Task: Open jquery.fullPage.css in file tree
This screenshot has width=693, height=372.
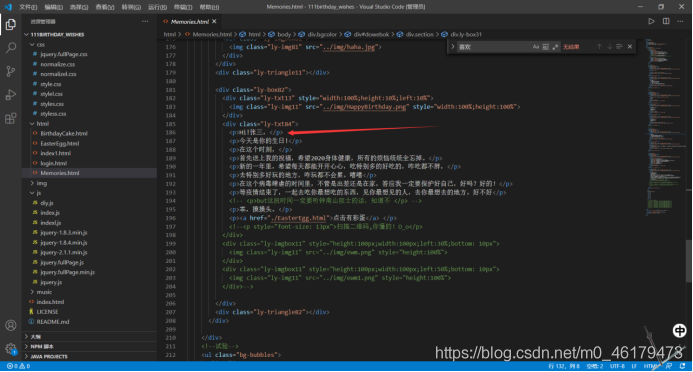Action: point(64,54)
